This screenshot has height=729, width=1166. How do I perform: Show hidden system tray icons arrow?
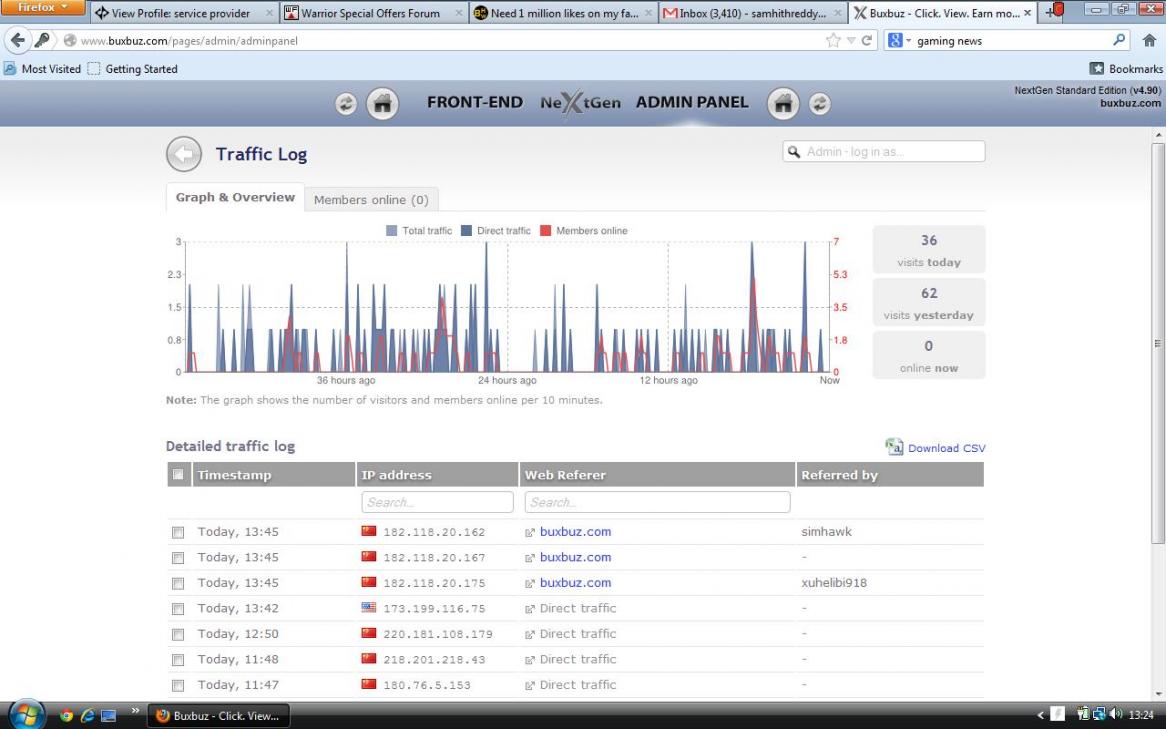1040,715
